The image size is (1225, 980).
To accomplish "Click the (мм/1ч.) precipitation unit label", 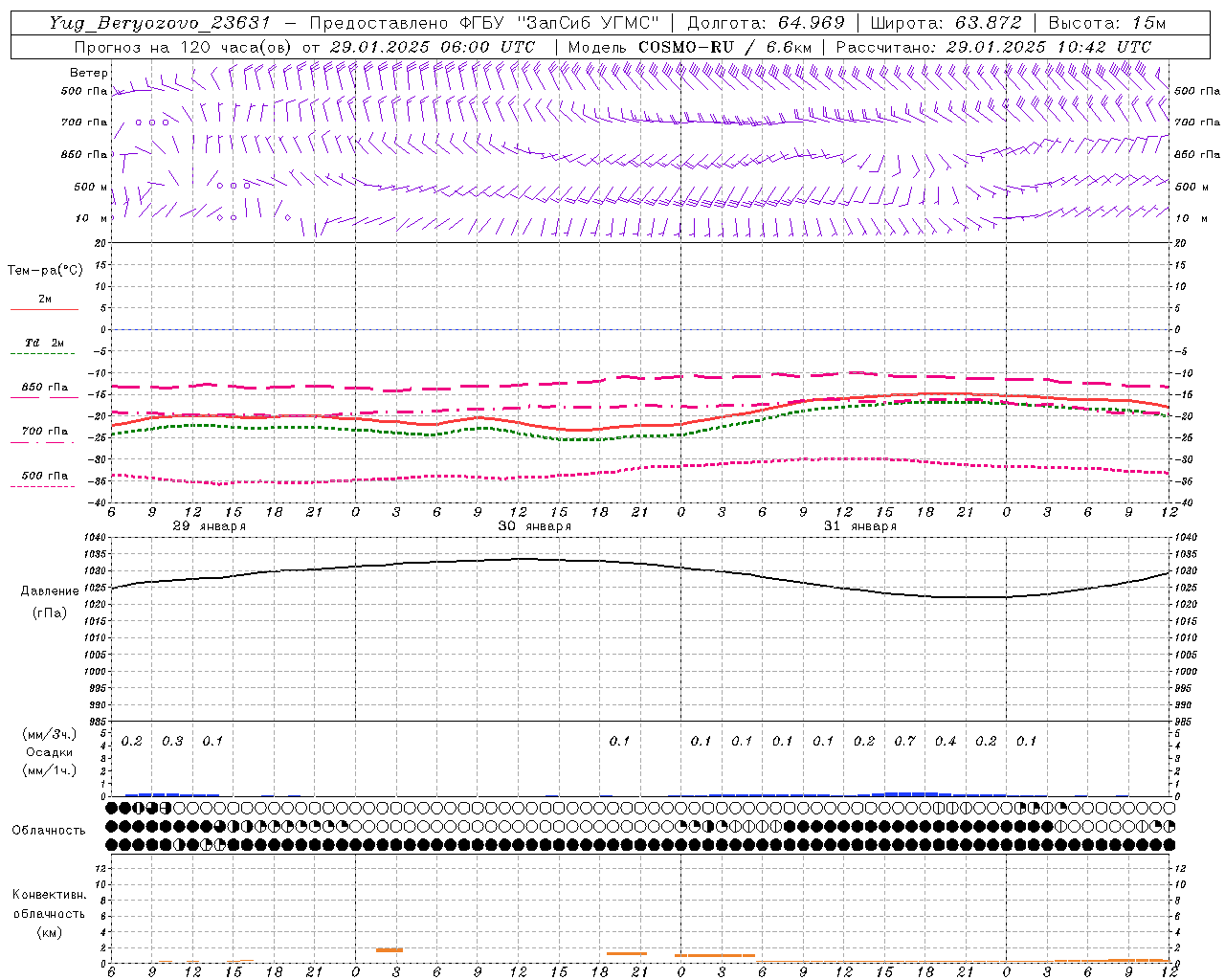I will (x=50, y=770).
